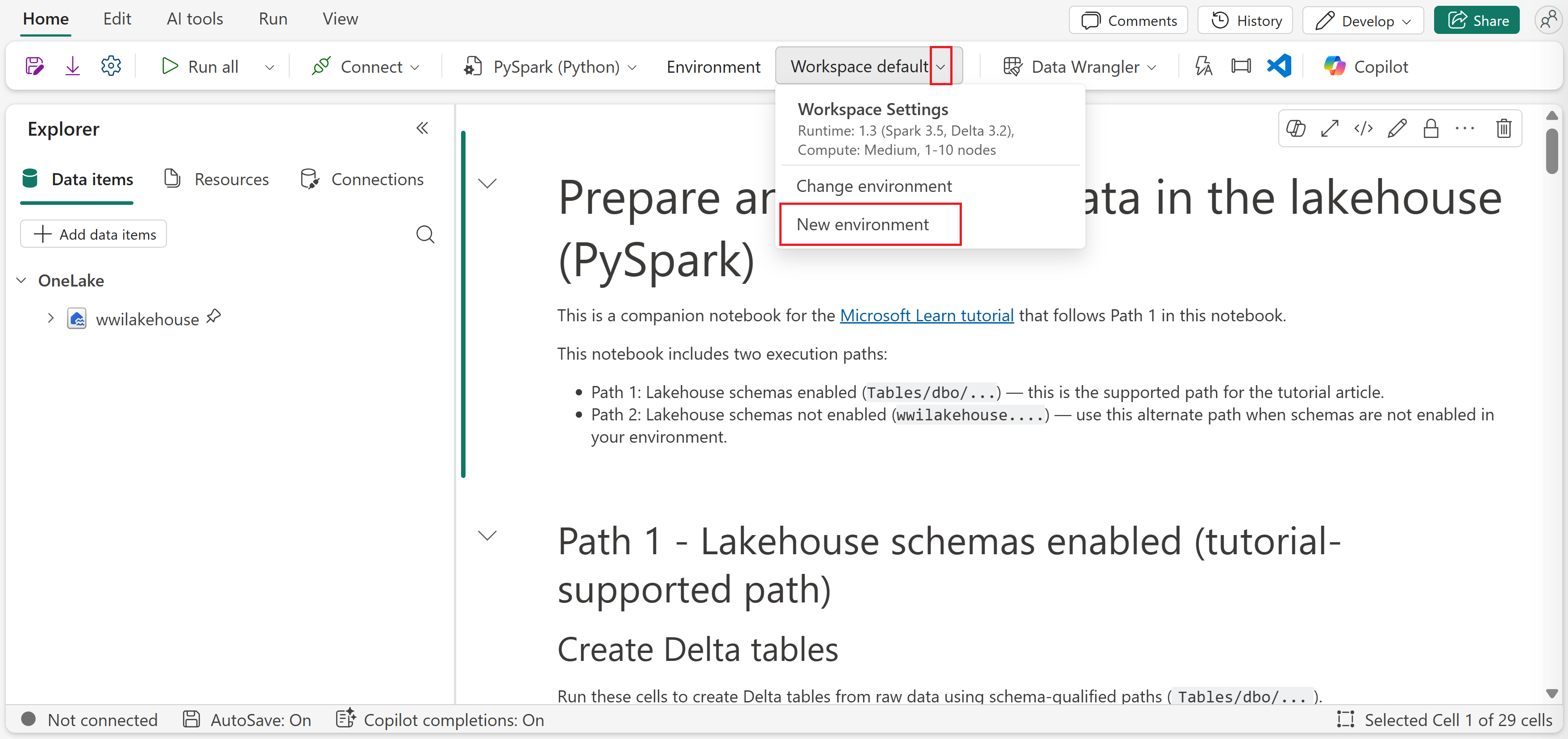
Task: Open the View ribbon tab
Action: click(x=340, y=19)
